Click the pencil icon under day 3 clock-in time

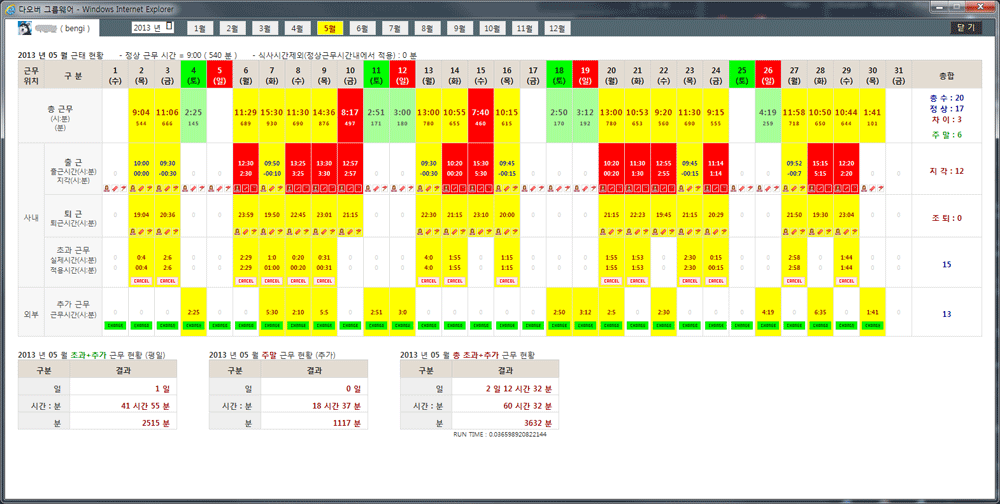[167, 187]
